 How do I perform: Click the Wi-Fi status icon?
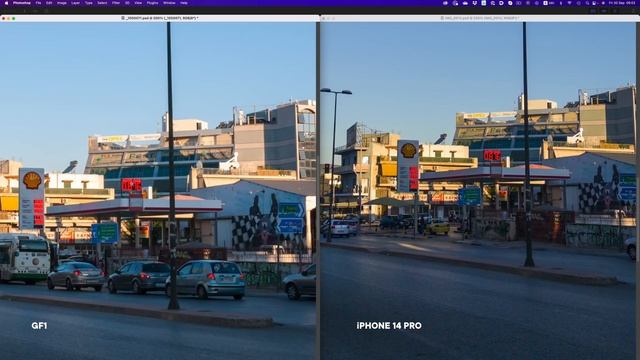pos(570,3)
